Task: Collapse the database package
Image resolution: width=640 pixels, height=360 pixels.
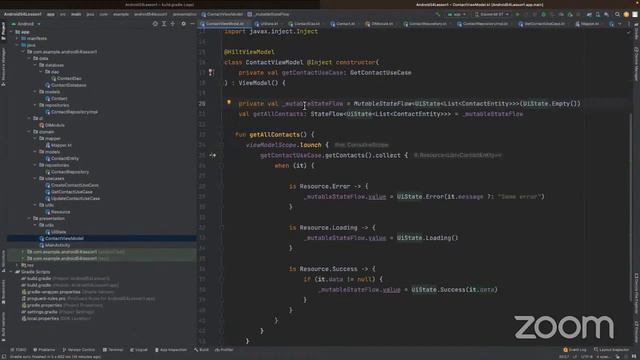Action: pyautogui.click(x=36, y=65)
